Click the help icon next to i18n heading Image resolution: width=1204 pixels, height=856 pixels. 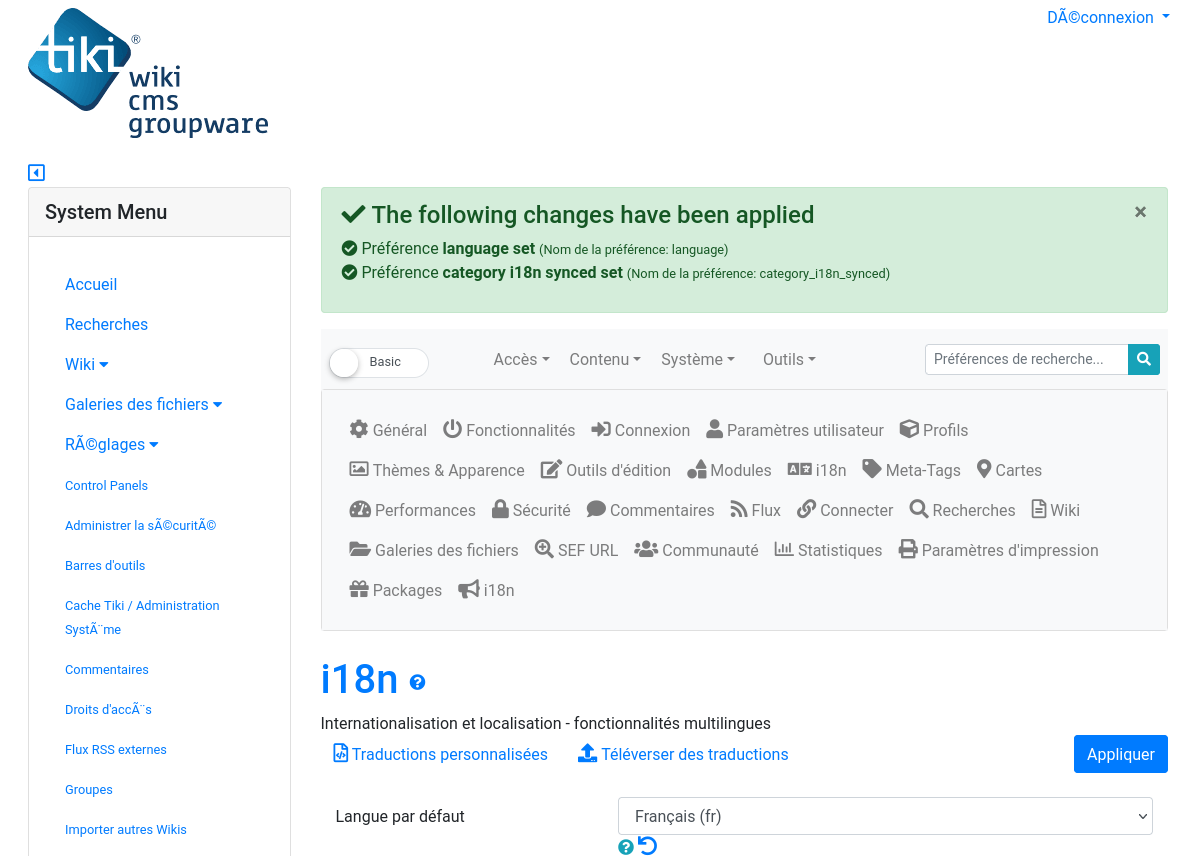418,682
